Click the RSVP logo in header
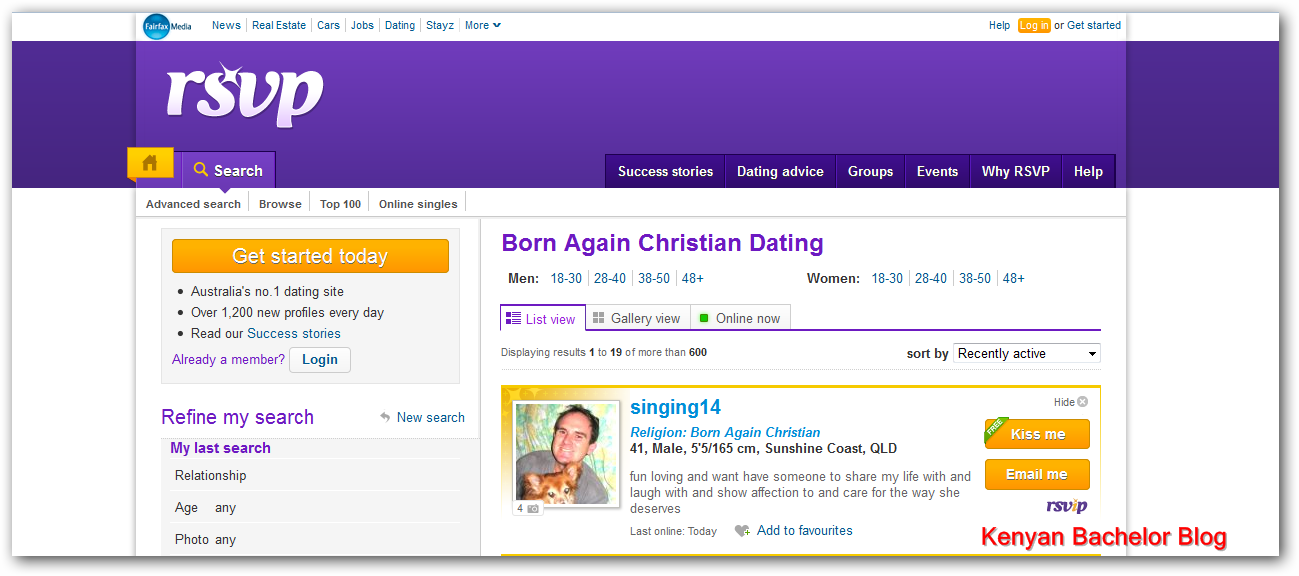The height and width of the screenshot is (576, 1299). (245, 95)
